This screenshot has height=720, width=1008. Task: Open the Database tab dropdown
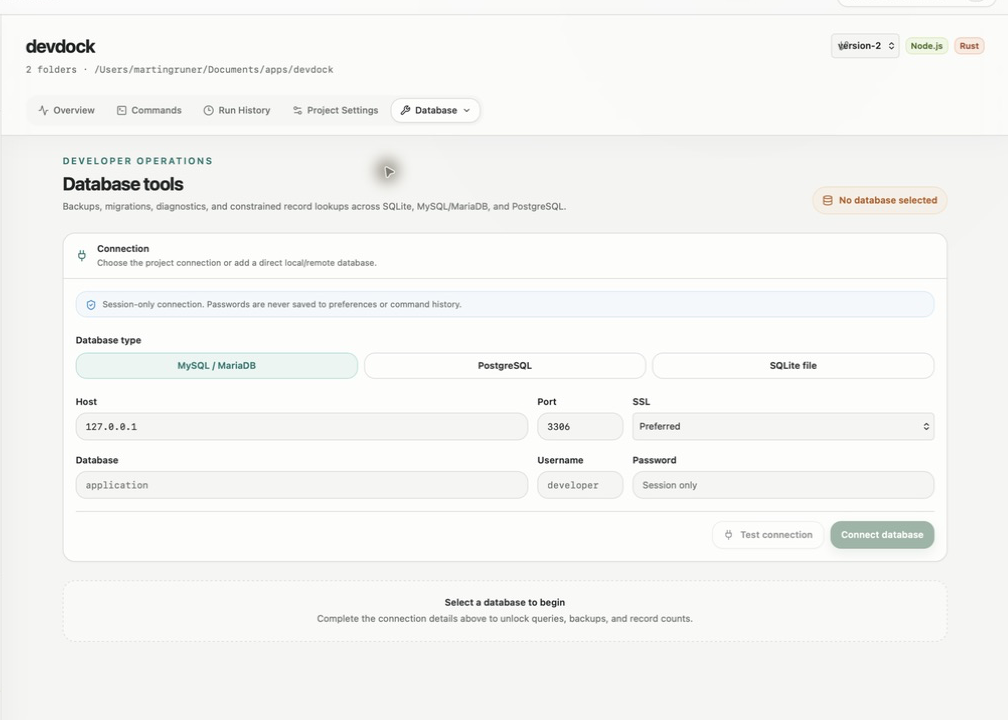[x=435, y=111]
